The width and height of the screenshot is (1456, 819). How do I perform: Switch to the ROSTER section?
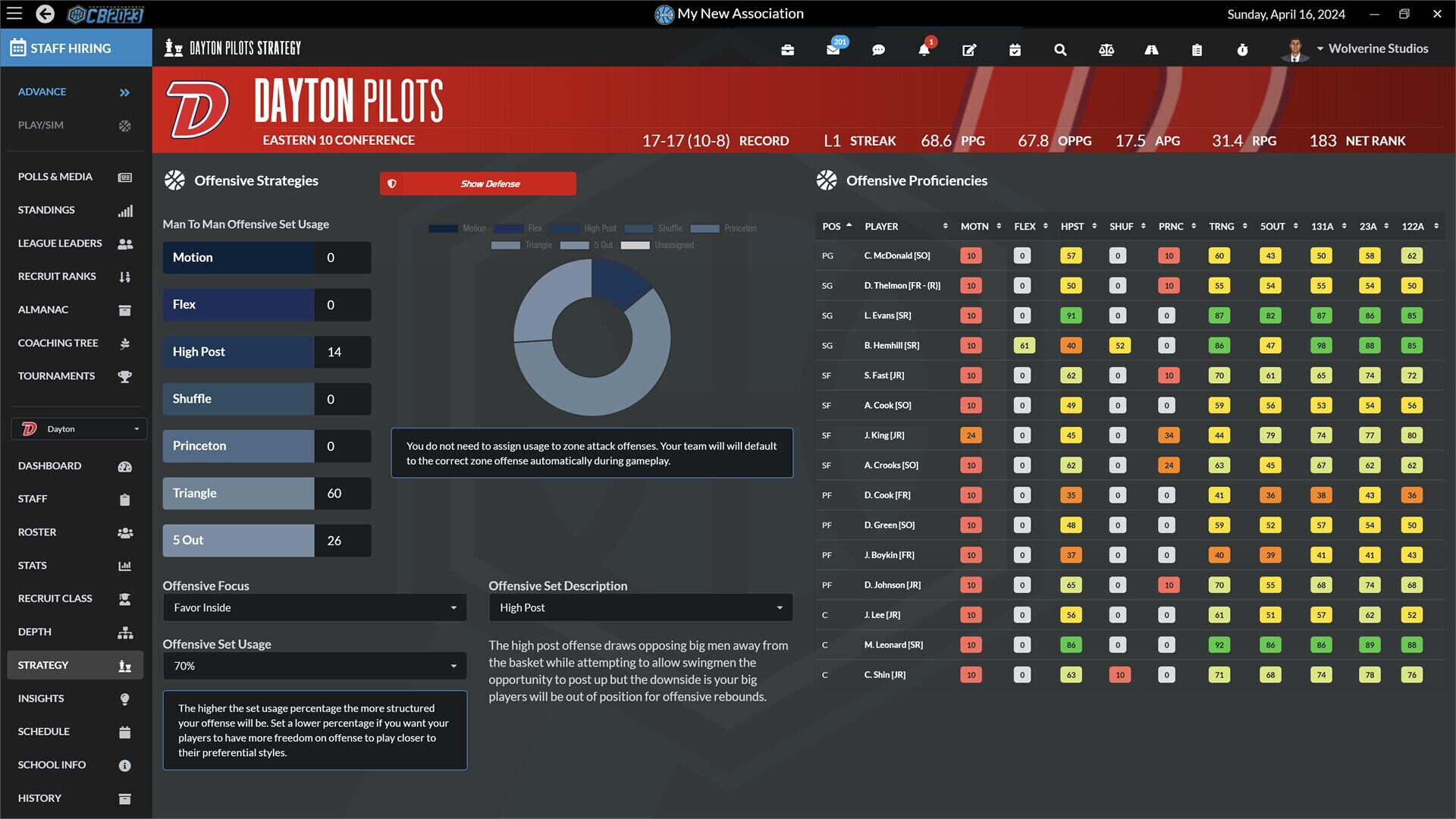(x=36, y=532)
